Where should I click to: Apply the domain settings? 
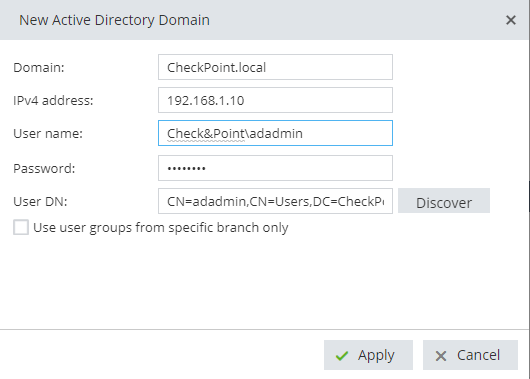click(x=368, y=355)
